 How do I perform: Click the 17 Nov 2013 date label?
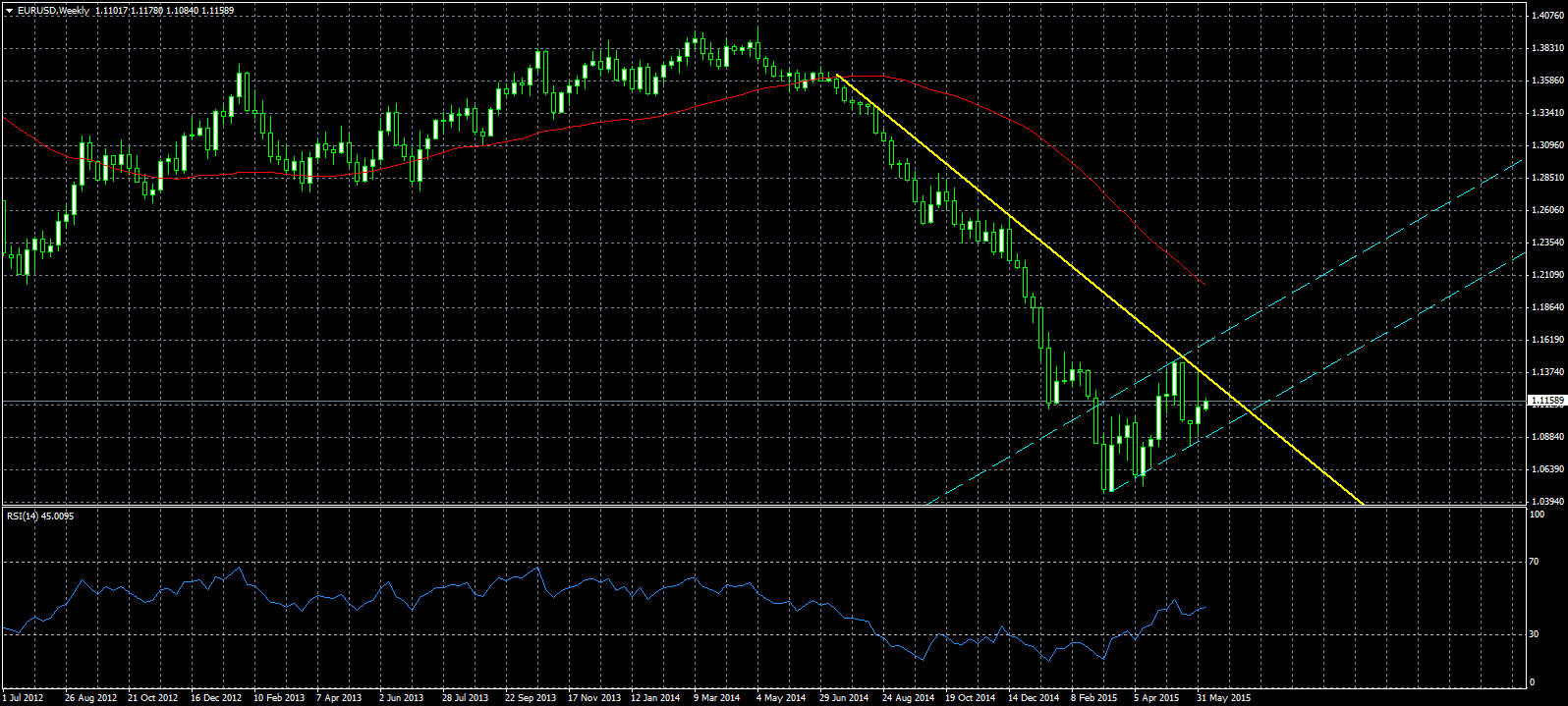(x=594, y=698)
